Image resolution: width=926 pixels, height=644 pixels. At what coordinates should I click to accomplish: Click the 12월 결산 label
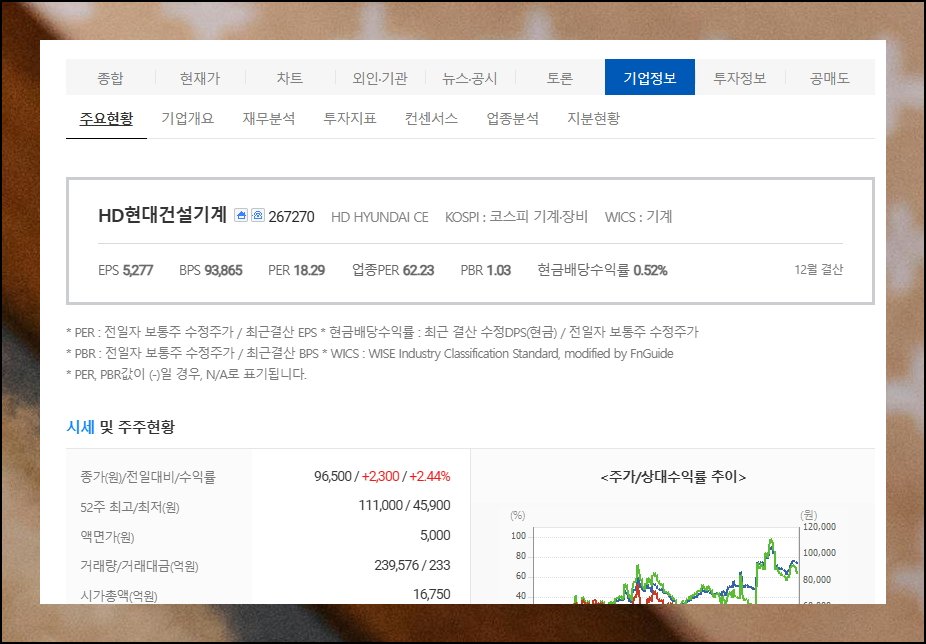tap(819, 269)
